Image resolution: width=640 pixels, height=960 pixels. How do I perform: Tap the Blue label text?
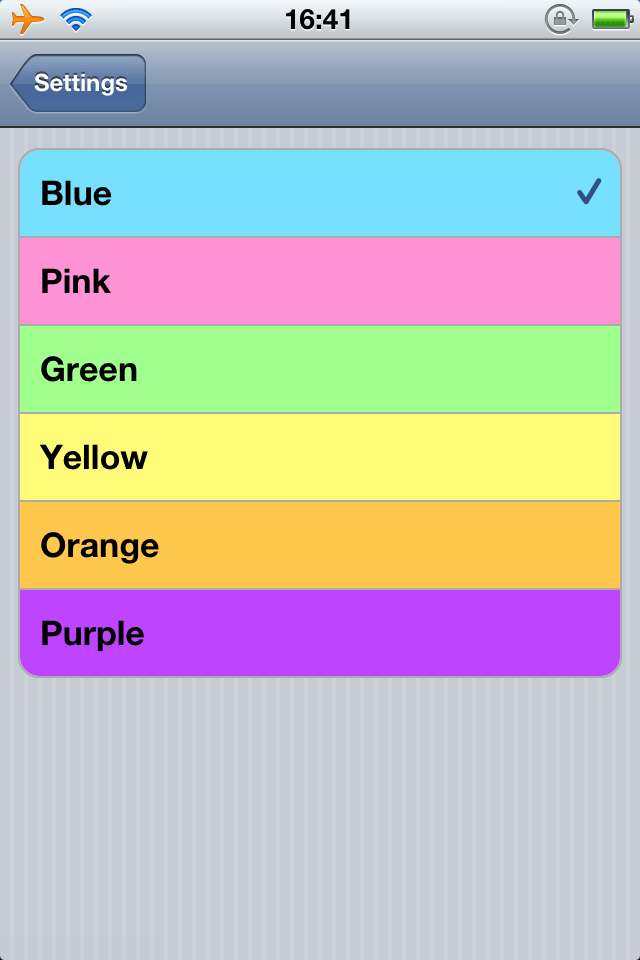pos(76,194)
